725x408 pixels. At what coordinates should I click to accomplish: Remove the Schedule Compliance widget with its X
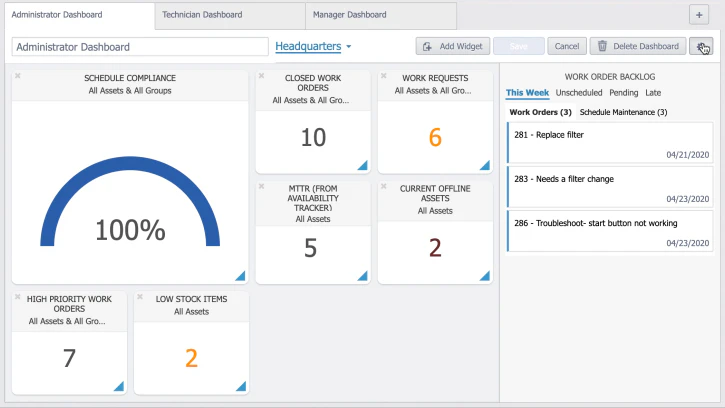pyautogui.click(x=18, y=75)
